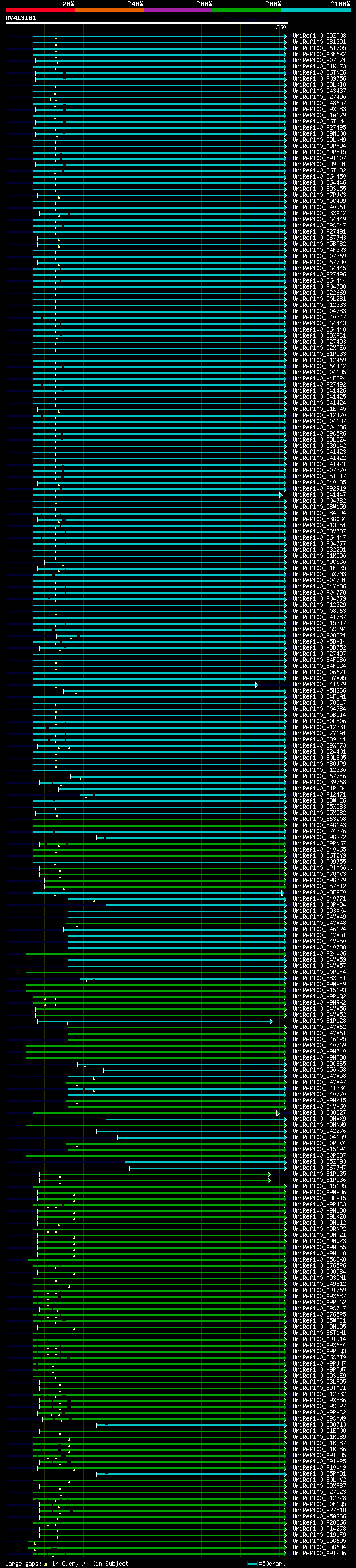Select hit label UniRef100_Q9M600

click(319, 134)
